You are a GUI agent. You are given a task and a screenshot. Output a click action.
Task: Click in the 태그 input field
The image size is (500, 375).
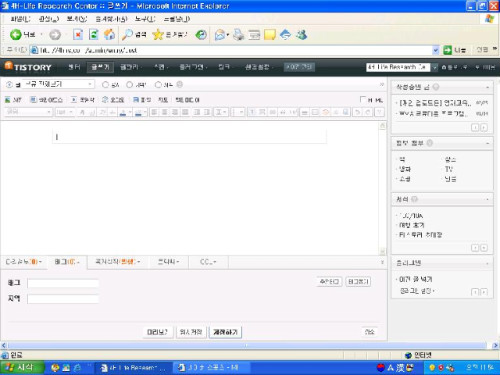pos(63,283)
